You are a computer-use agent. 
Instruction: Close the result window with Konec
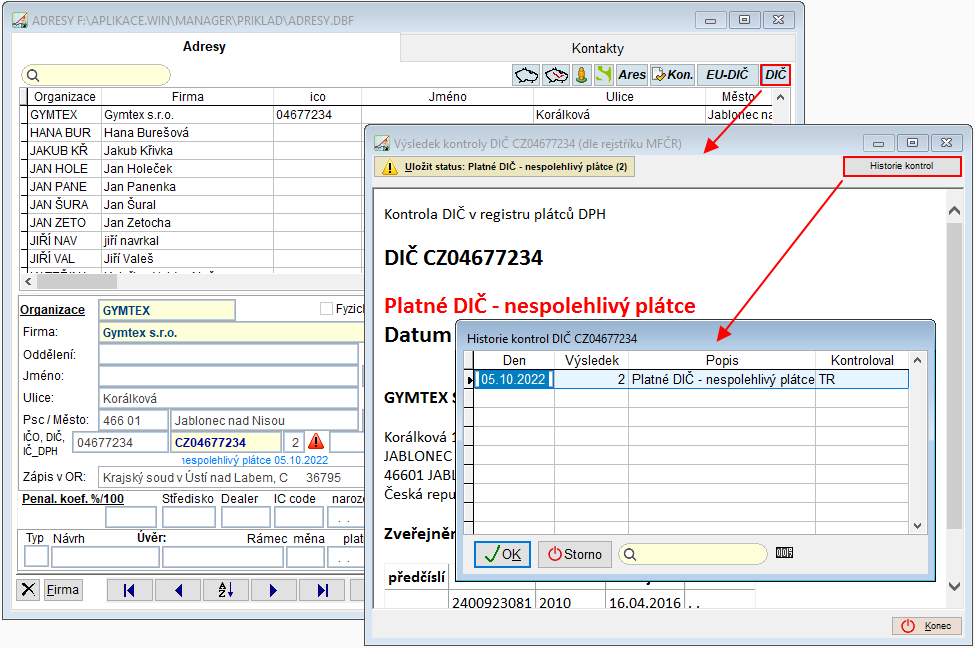[x=926, y=626]
